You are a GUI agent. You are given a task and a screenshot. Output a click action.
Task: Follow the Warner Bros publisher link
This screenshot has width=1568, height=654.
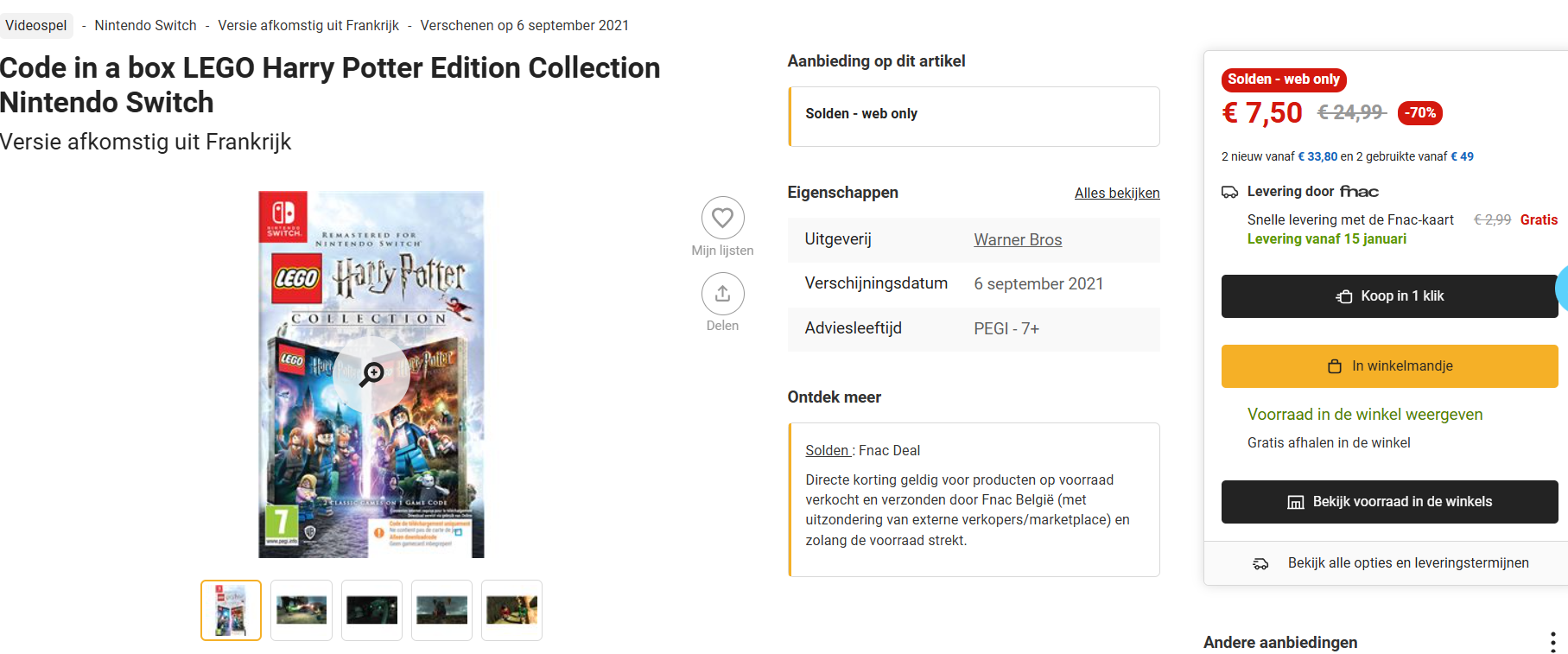[1017, 240]
